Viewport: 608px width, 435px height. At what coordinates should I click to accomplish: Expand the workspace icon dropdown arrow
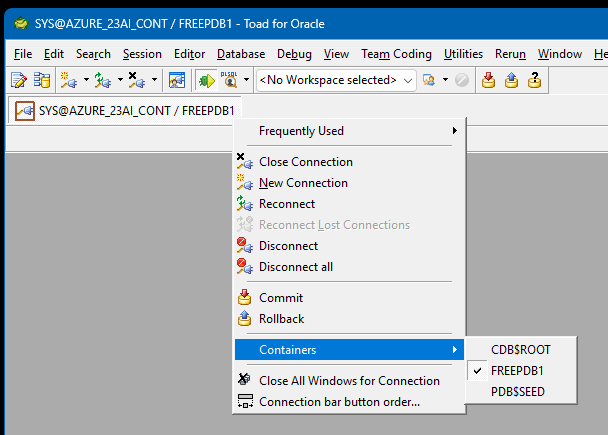[x=446, y=80]
